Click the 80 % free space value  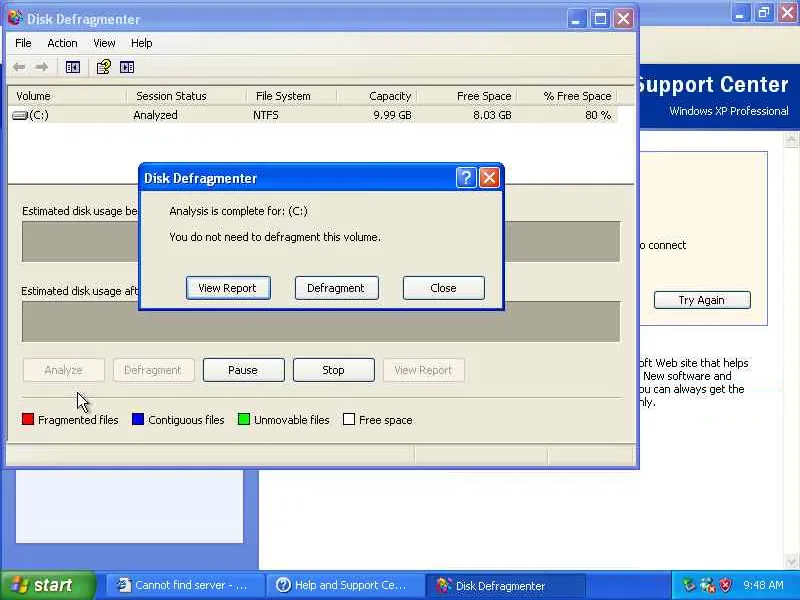(x=598, y=115)
